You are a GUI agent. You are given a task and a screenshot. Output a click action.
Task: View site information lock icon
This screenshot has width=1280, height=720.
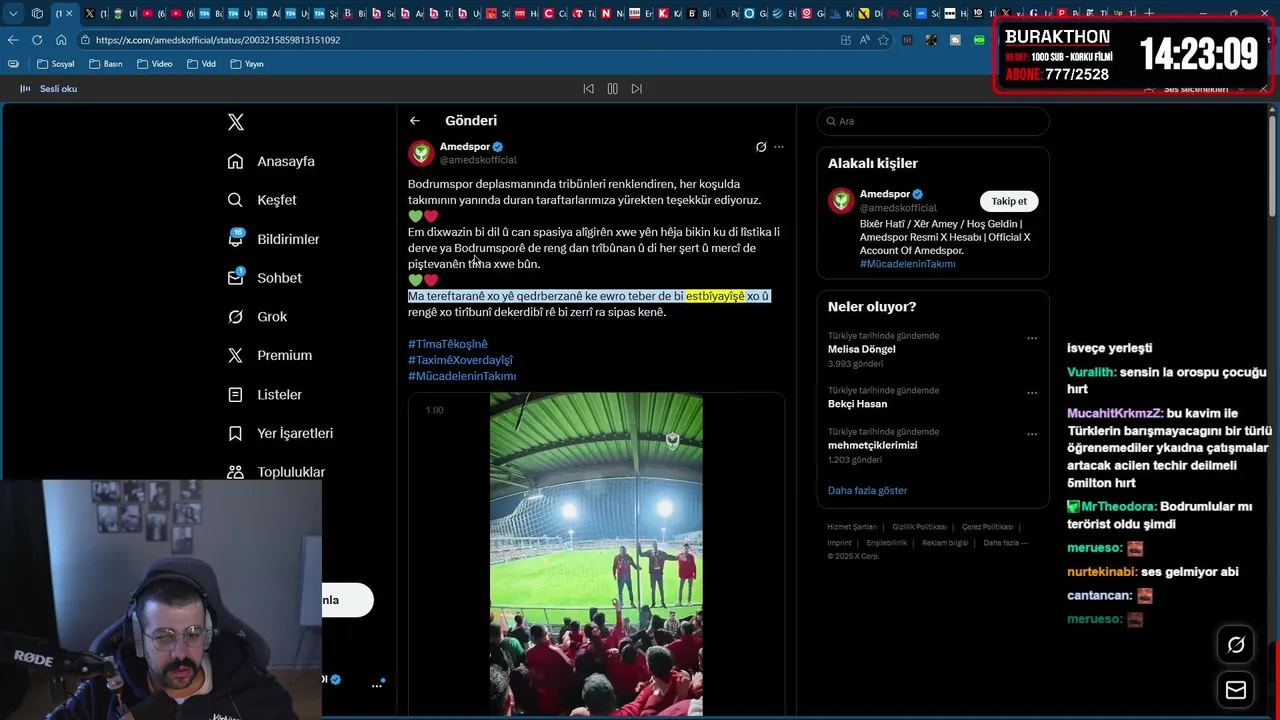click(x=87, y=40)
